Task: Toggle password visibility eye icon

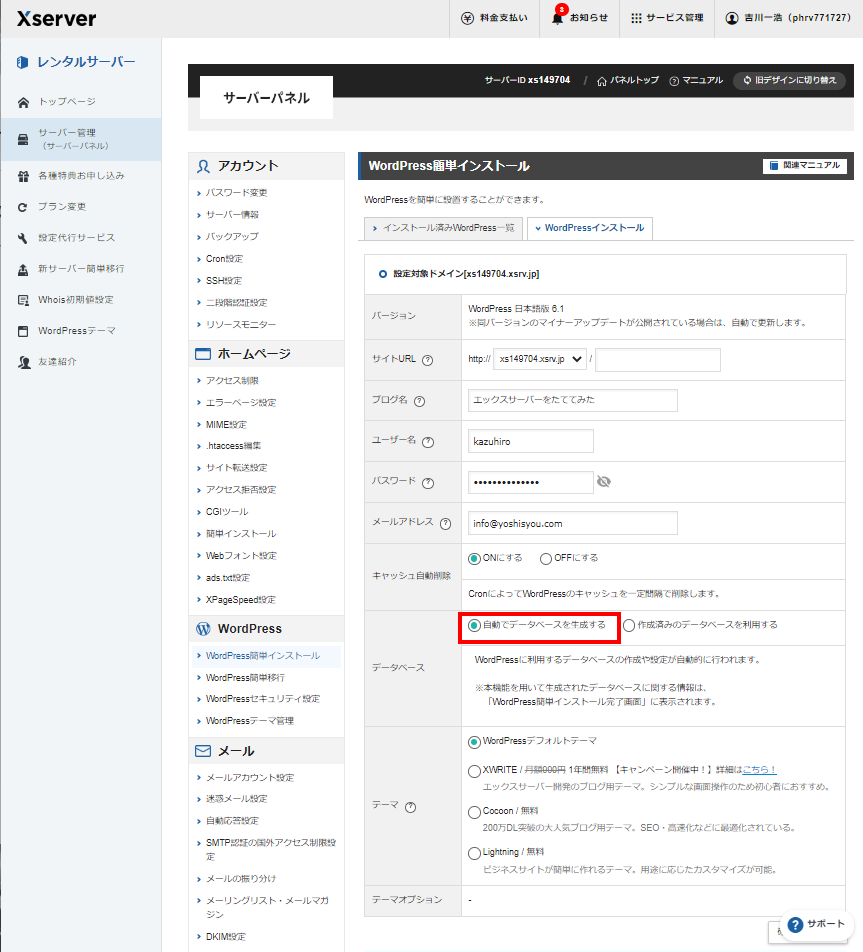Action: pos(603,482)
